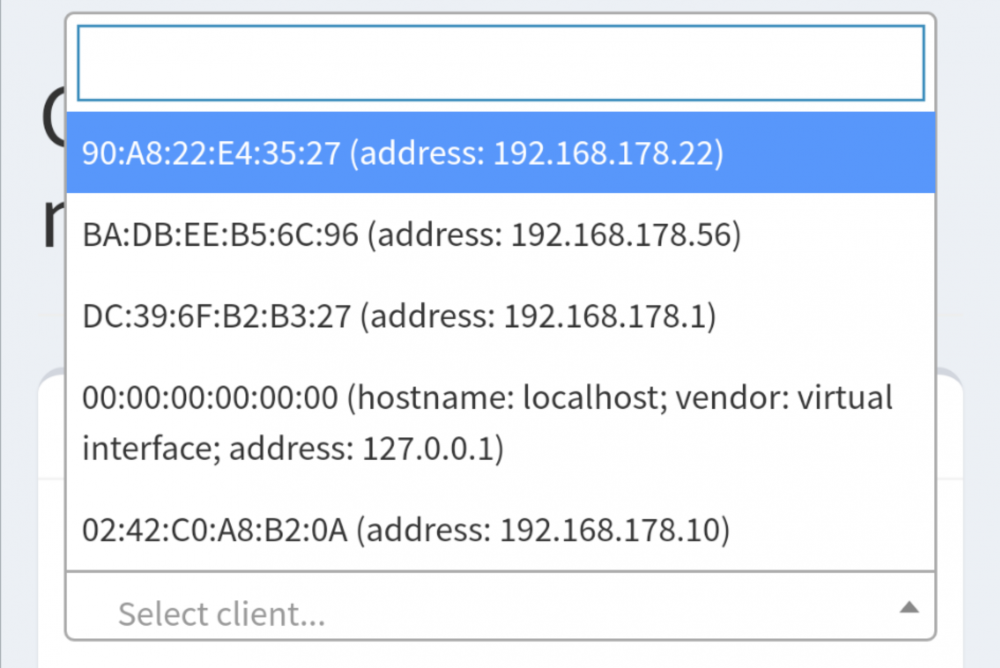Pick the entry with address 192.168.178.22

(501, 152)
